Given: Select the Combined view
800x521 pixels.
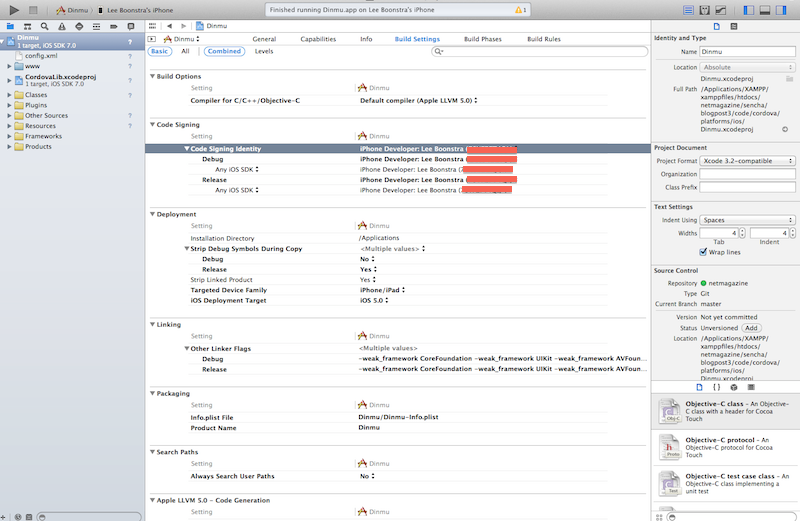Looking at the screenshot, I should (x=224, y=51).
